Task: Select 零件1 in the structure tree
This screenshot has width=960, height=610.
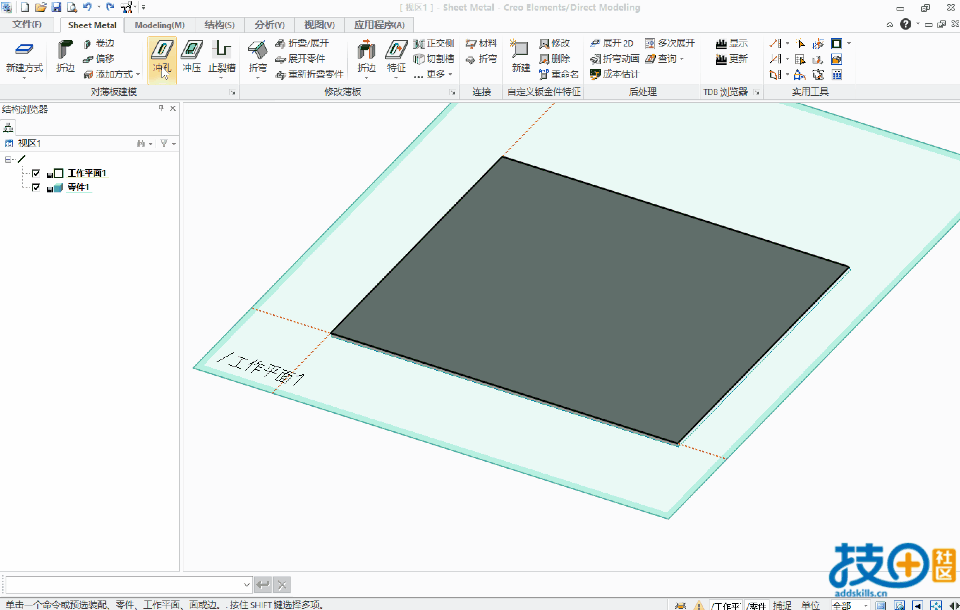Action: pyautogui.click(x=78, y=187)
